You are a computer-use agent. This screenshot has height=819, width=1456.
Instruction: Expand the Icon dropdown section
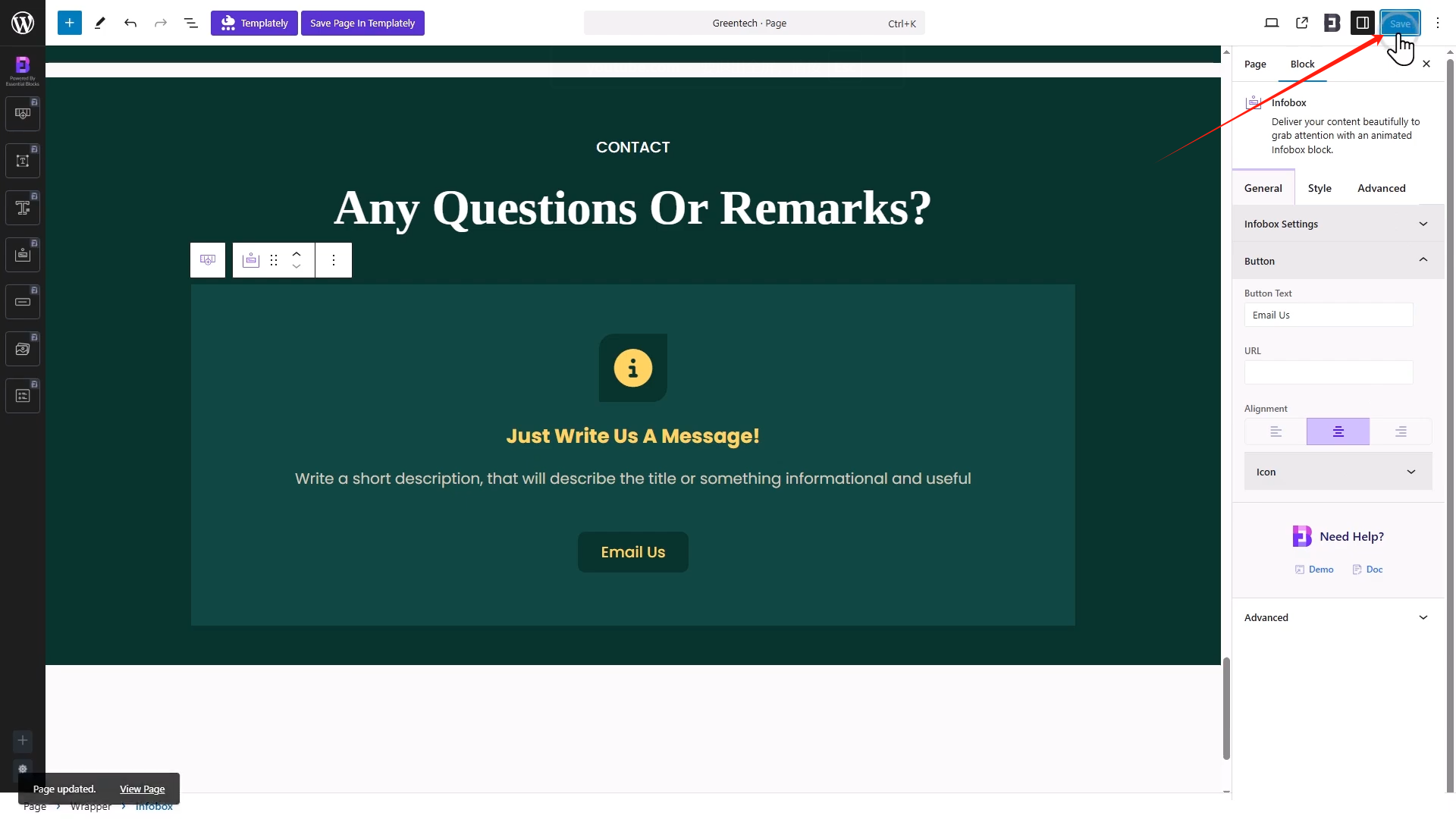1337,472
